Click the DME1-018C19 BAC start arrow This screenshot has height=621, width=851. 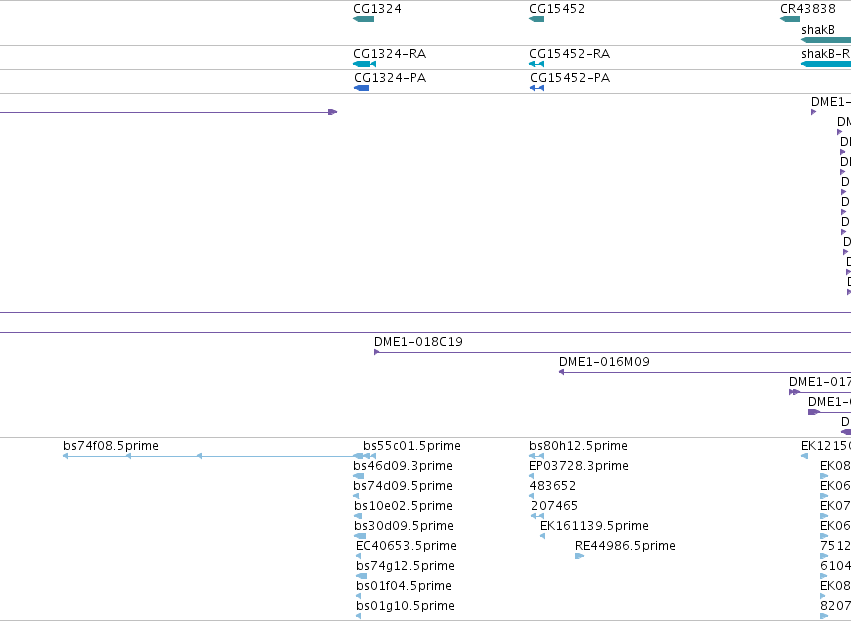click(377, 352)
